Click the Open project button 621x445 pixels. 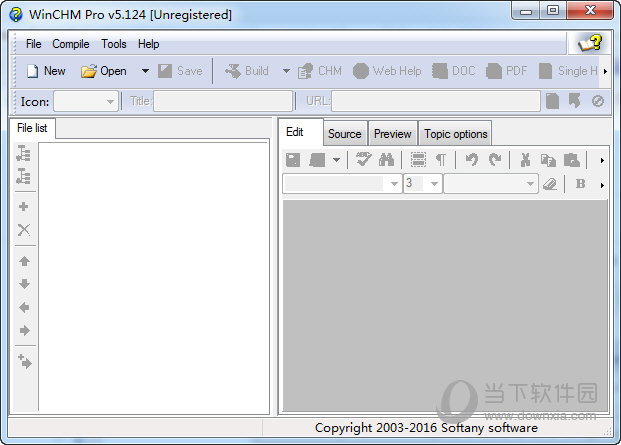point(104,71)
